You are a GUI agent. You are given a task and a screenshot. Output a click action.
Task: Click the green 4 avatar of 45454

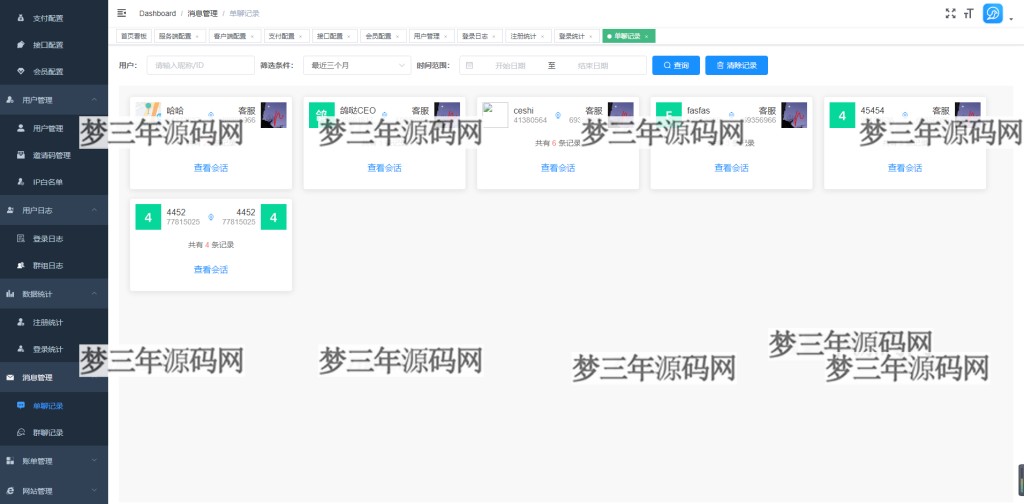[x=842, y=115]
